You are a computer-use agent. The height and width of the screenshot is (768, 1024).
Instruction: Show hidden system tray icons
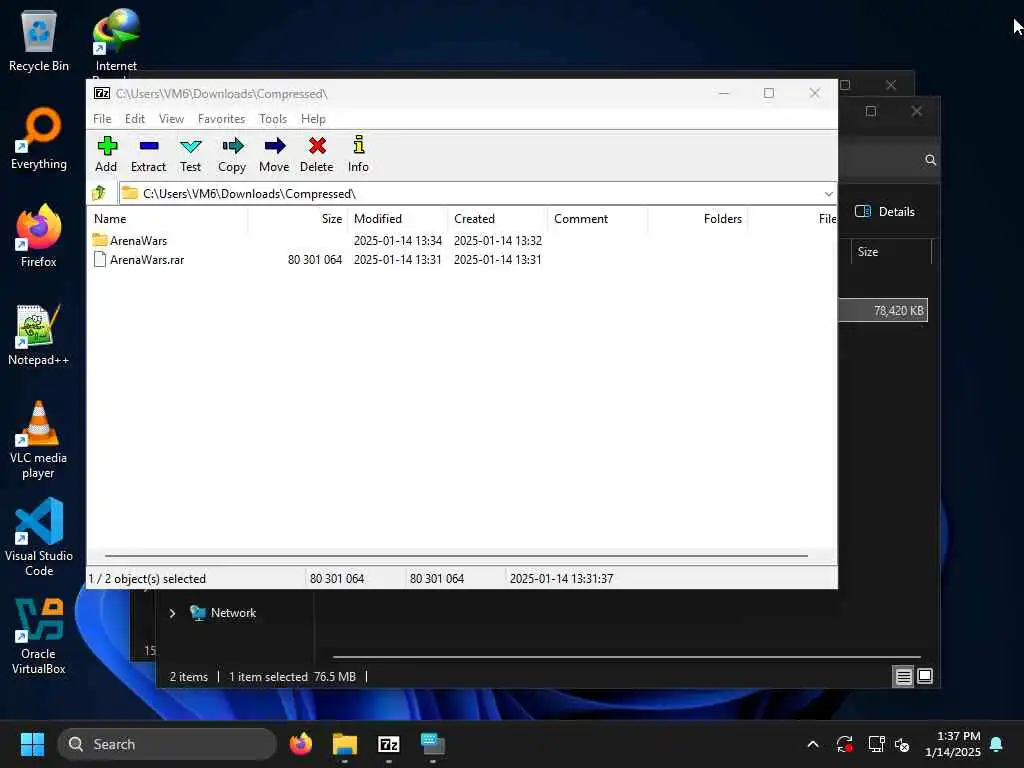click(x=813, y=744)
